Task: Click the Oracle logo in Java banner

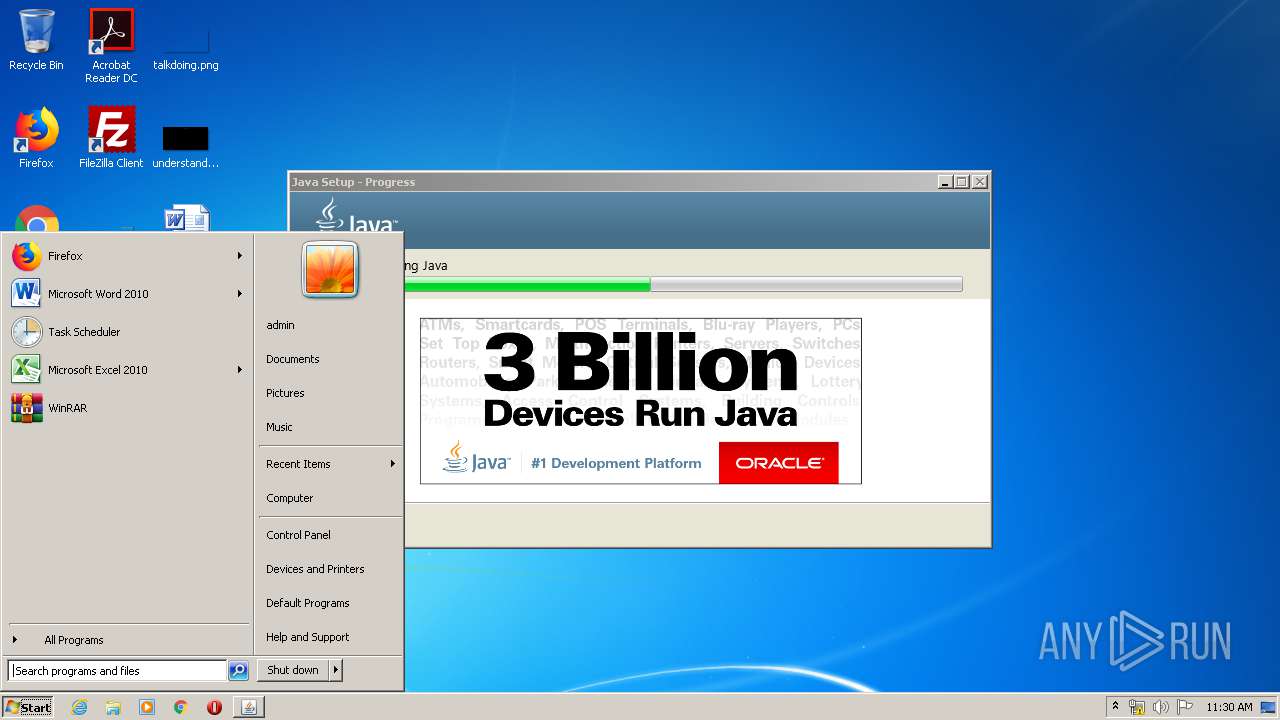Action: tap(779, 463)
